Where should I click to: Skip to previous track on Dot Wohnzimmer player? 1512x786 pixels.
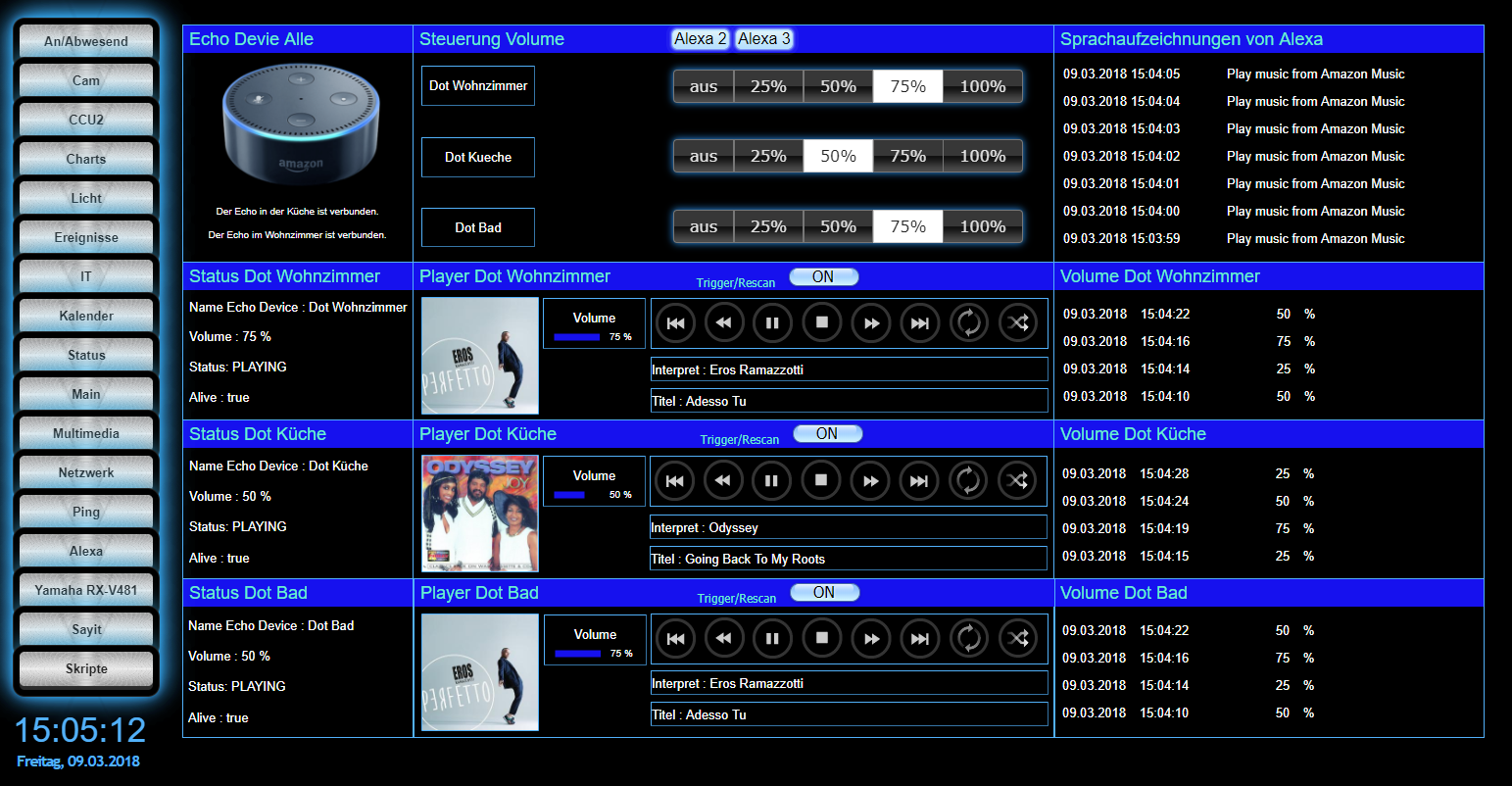675,322
